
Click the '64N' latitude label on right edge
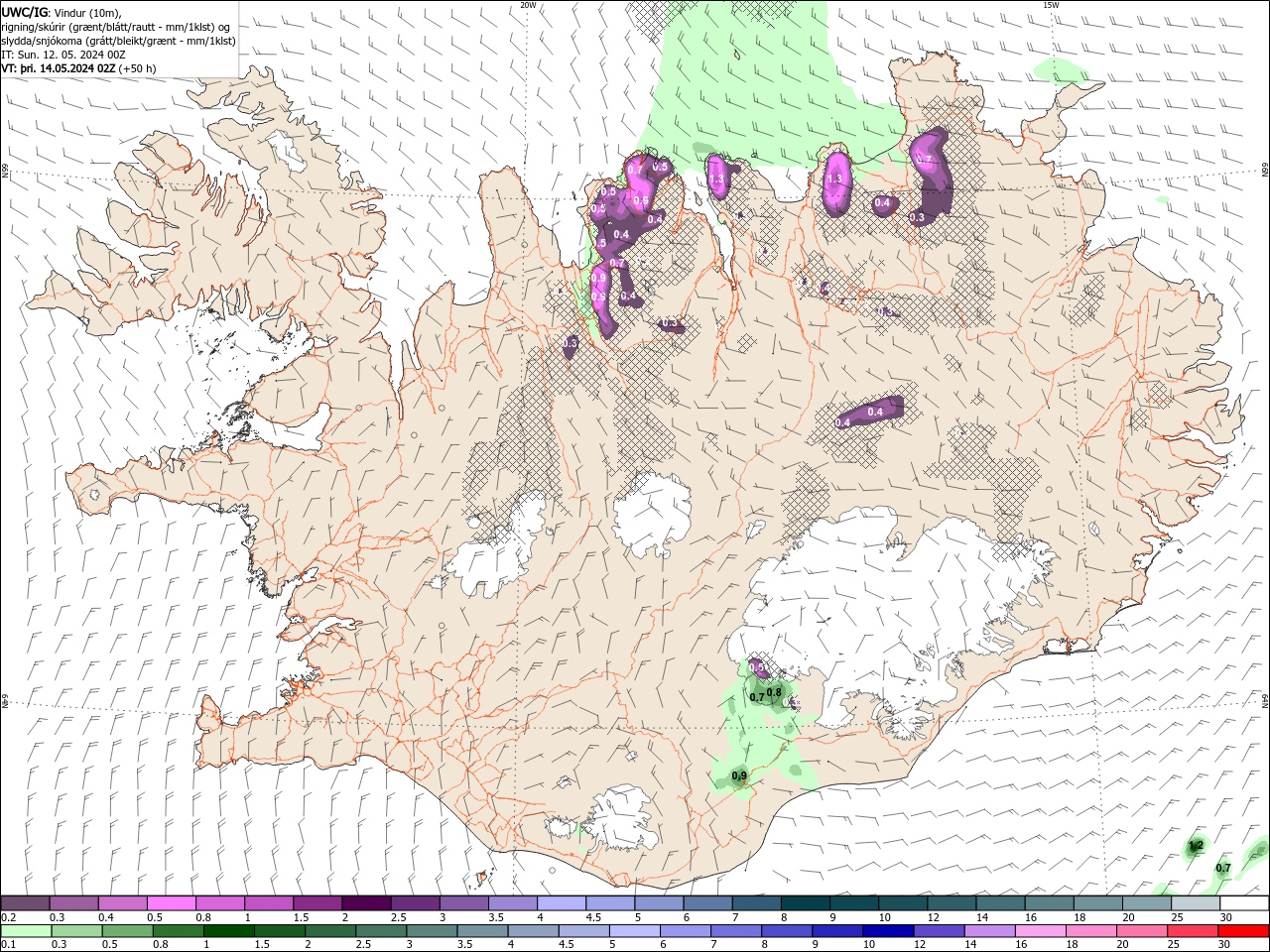(x=1265, y=699)
